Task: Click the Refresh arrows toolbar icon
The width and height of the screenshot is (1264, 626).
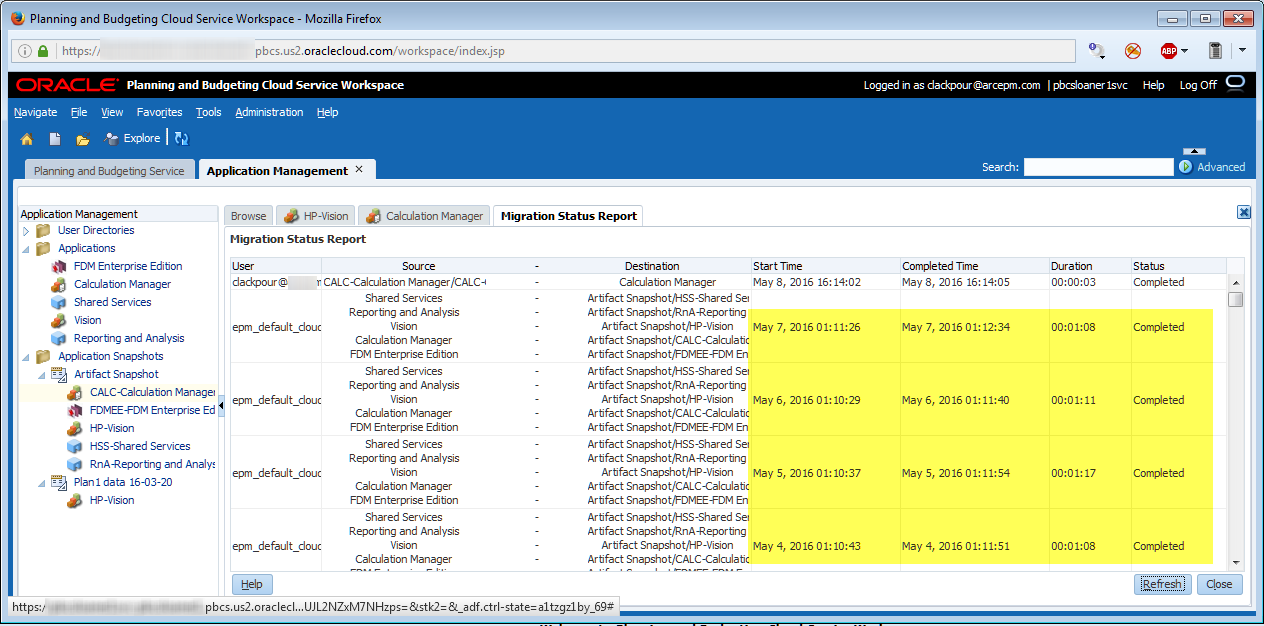Action: click(x=181, y=139)
